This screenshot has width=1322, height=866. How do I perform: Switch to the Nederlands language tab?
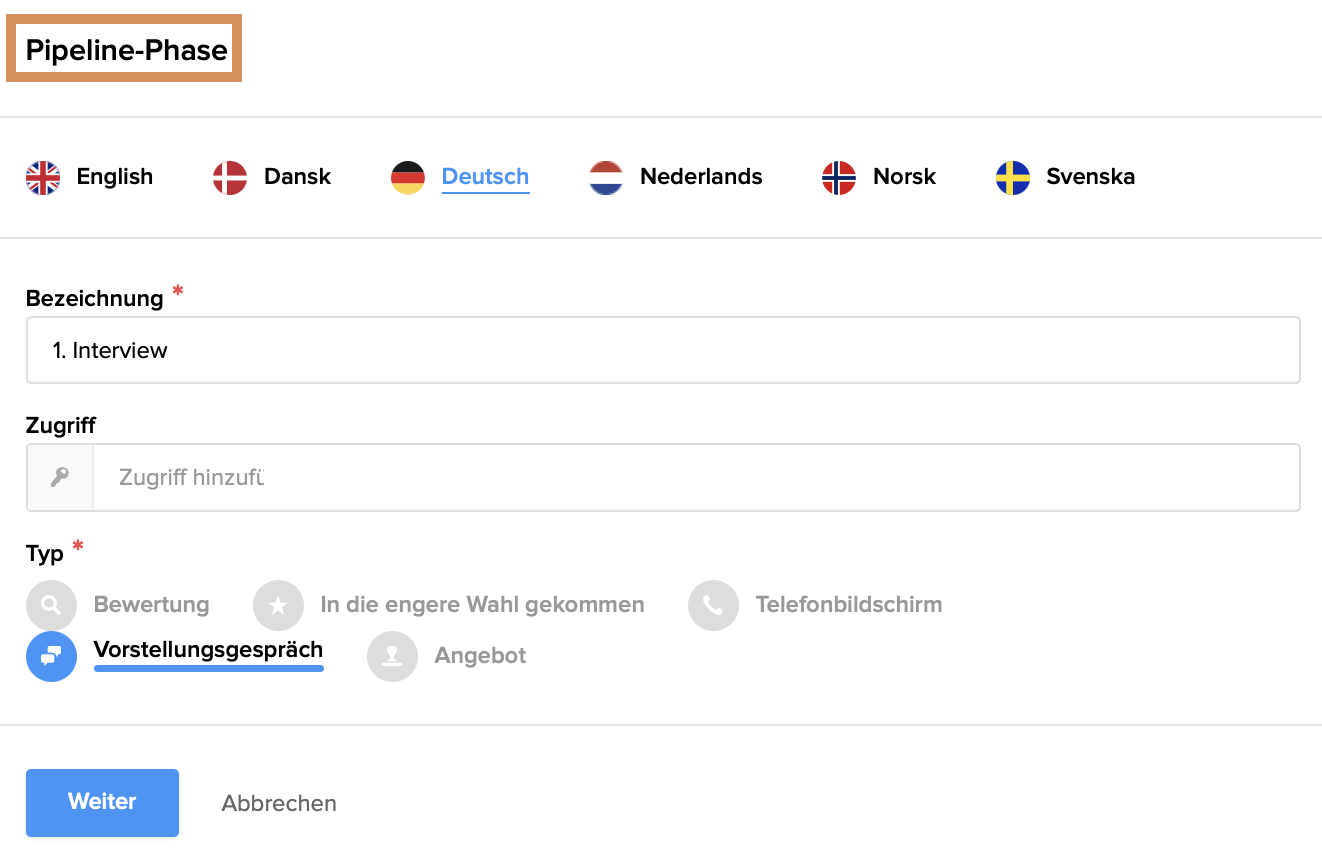[701, 177]
